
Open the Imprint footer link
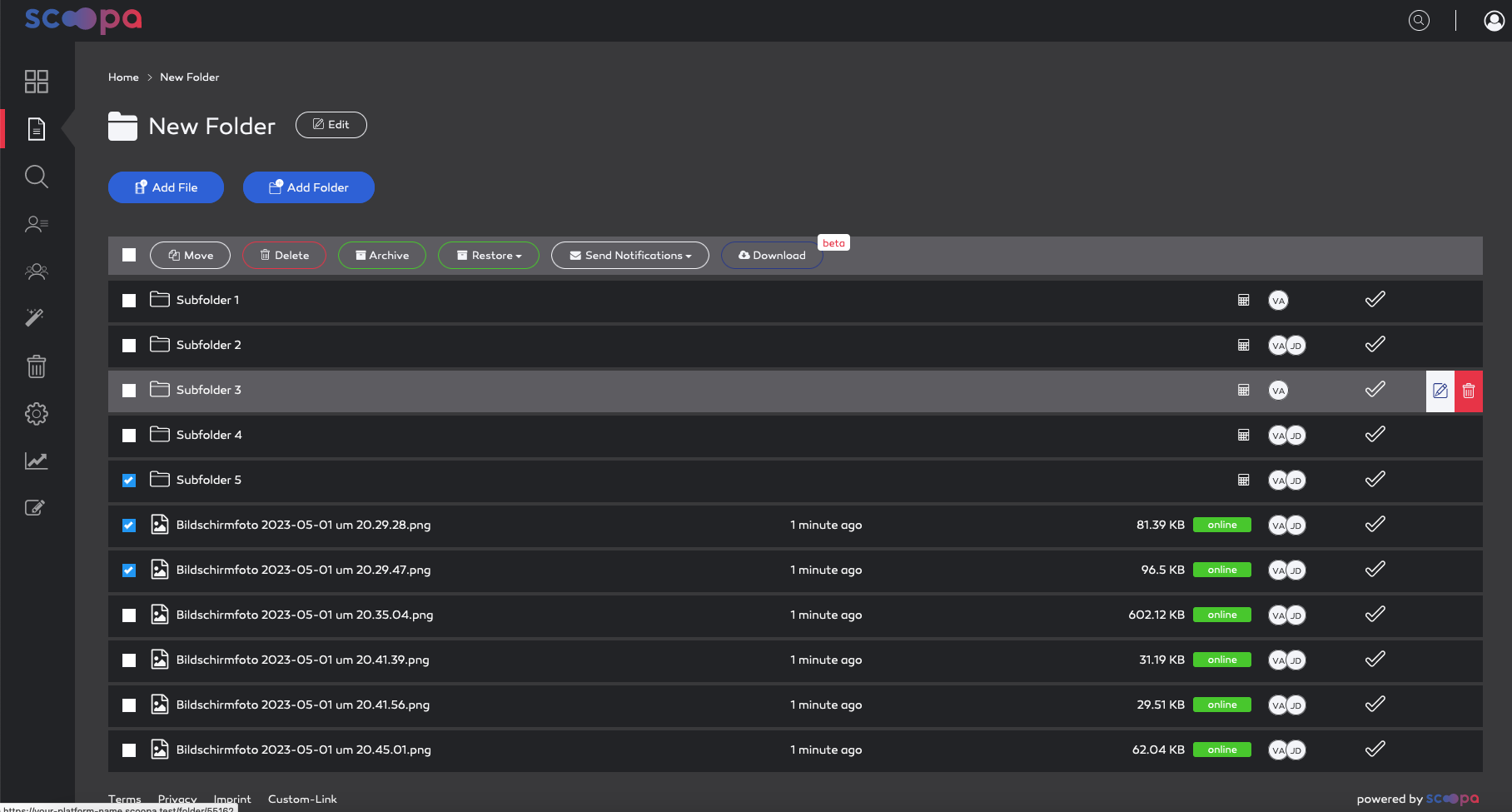click(x=232, y=800)
